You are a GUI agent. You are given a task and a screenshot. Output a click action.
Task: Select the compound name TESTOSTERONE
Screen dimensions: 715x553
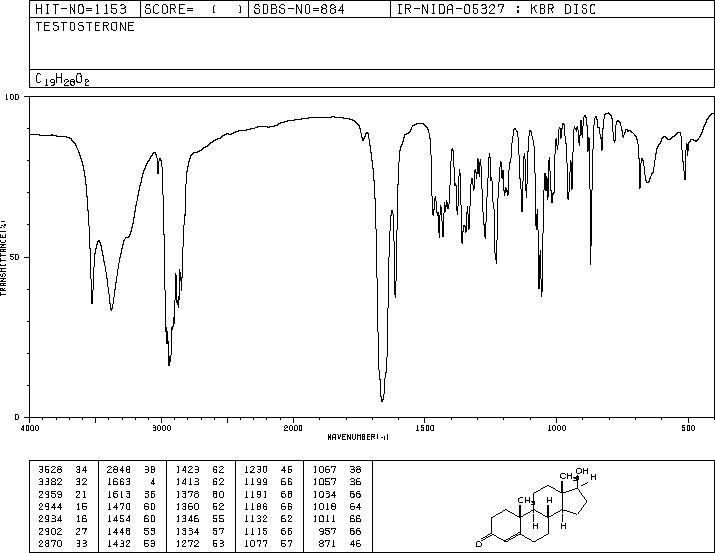point(85,27)
